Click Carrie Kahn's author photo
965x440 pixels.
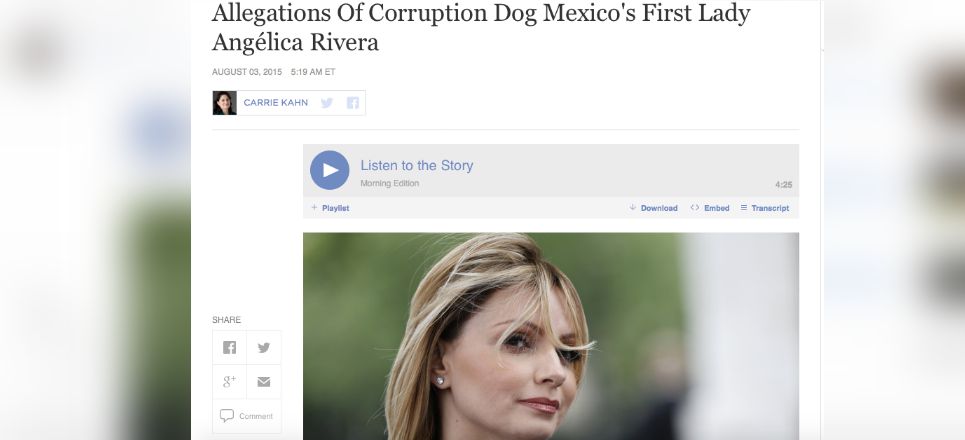225,103
